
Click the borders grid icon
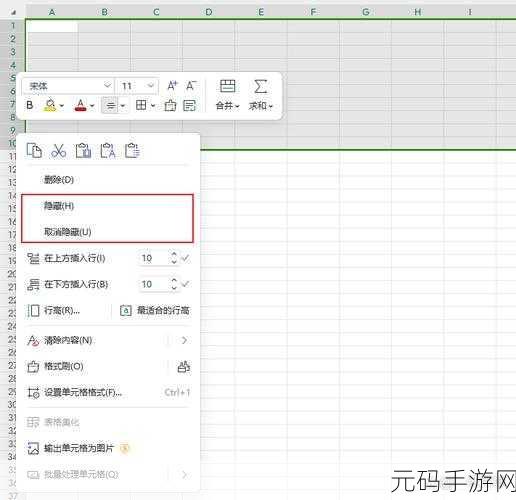tap(141, 105)
